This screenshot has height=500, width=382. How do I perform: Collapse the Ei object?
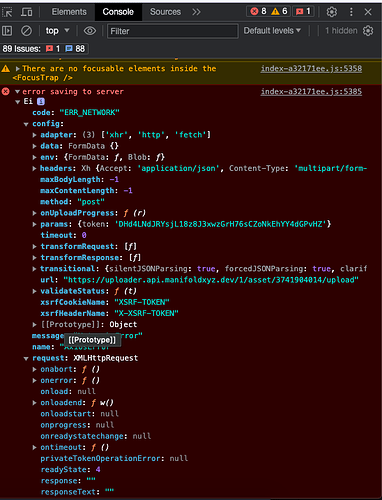18,102
